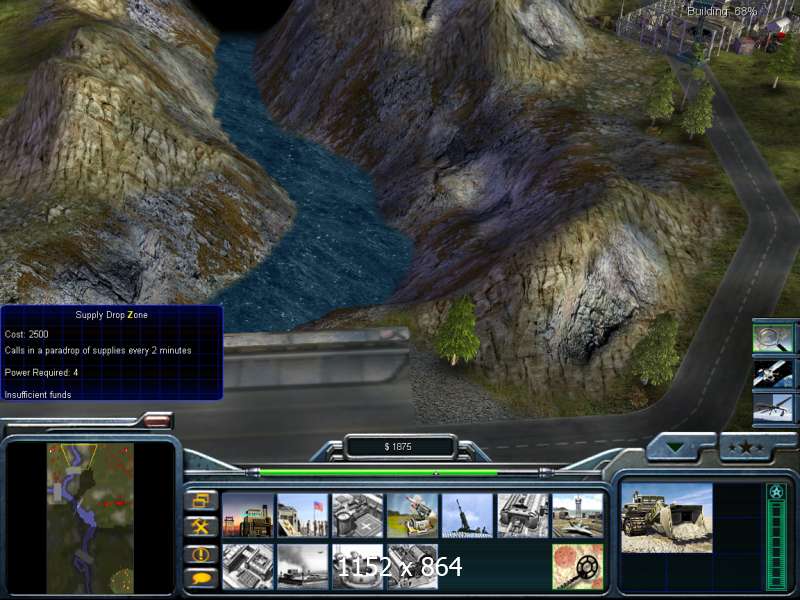Pick the greyed Strategy Center build icon
Viewport: 800px width, 600px height.
[x=248, y=566]
